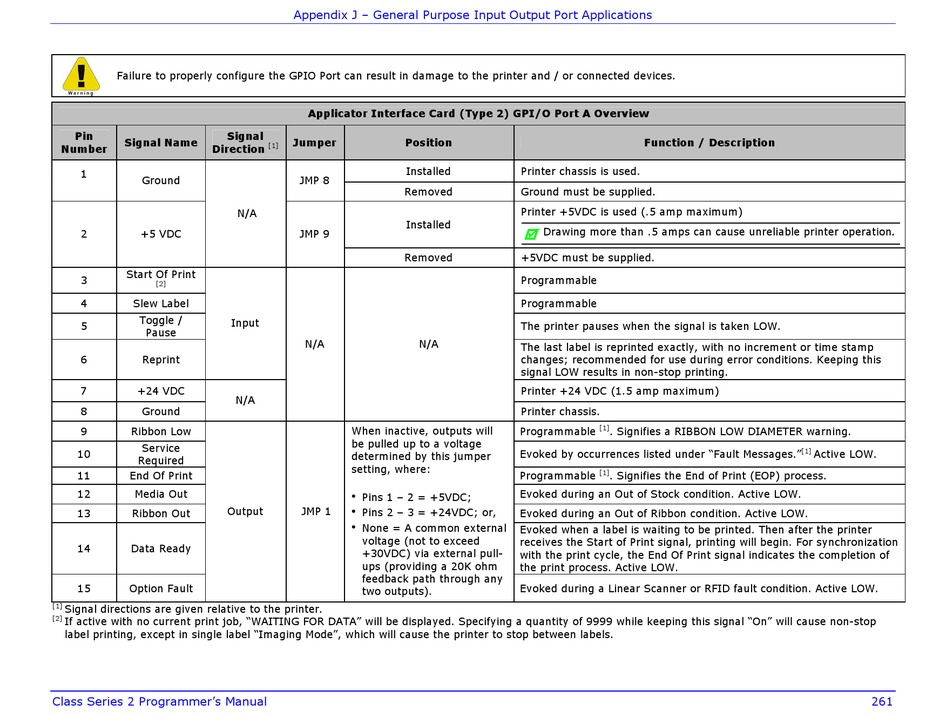Select the "Ground must be supplied." description
Screen dimensions: 950x716
point(588,192)
